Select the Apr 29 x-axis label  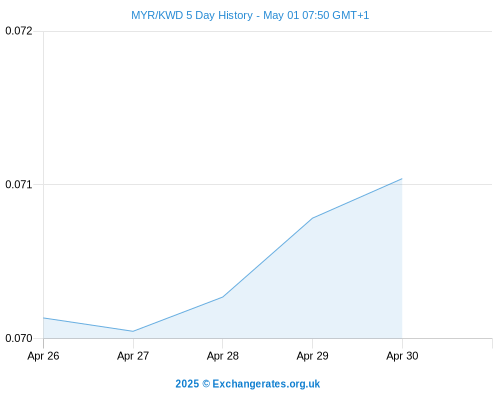click(x=312, y=356)
